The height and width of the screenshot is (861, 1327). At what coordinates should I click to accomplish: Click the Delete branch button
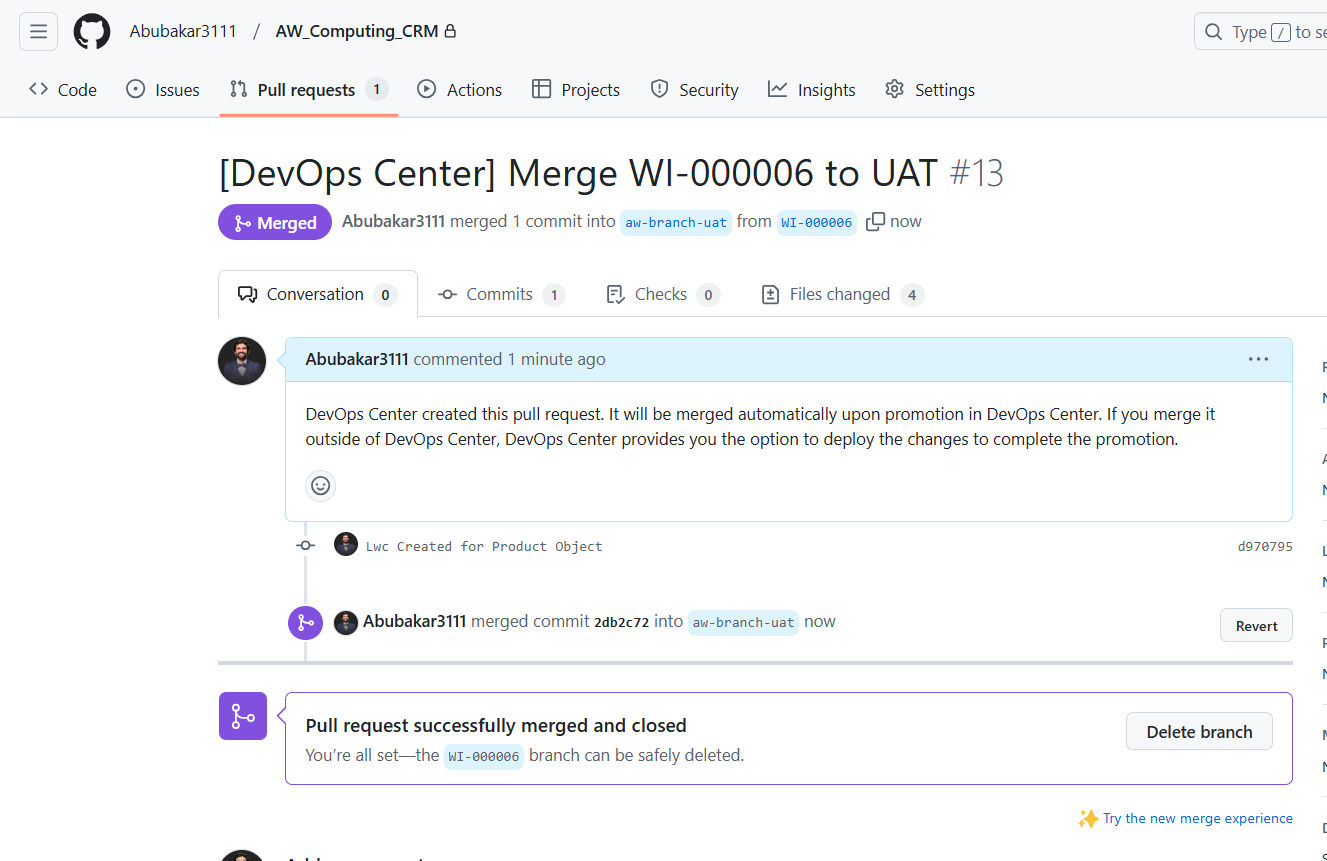1199,731
